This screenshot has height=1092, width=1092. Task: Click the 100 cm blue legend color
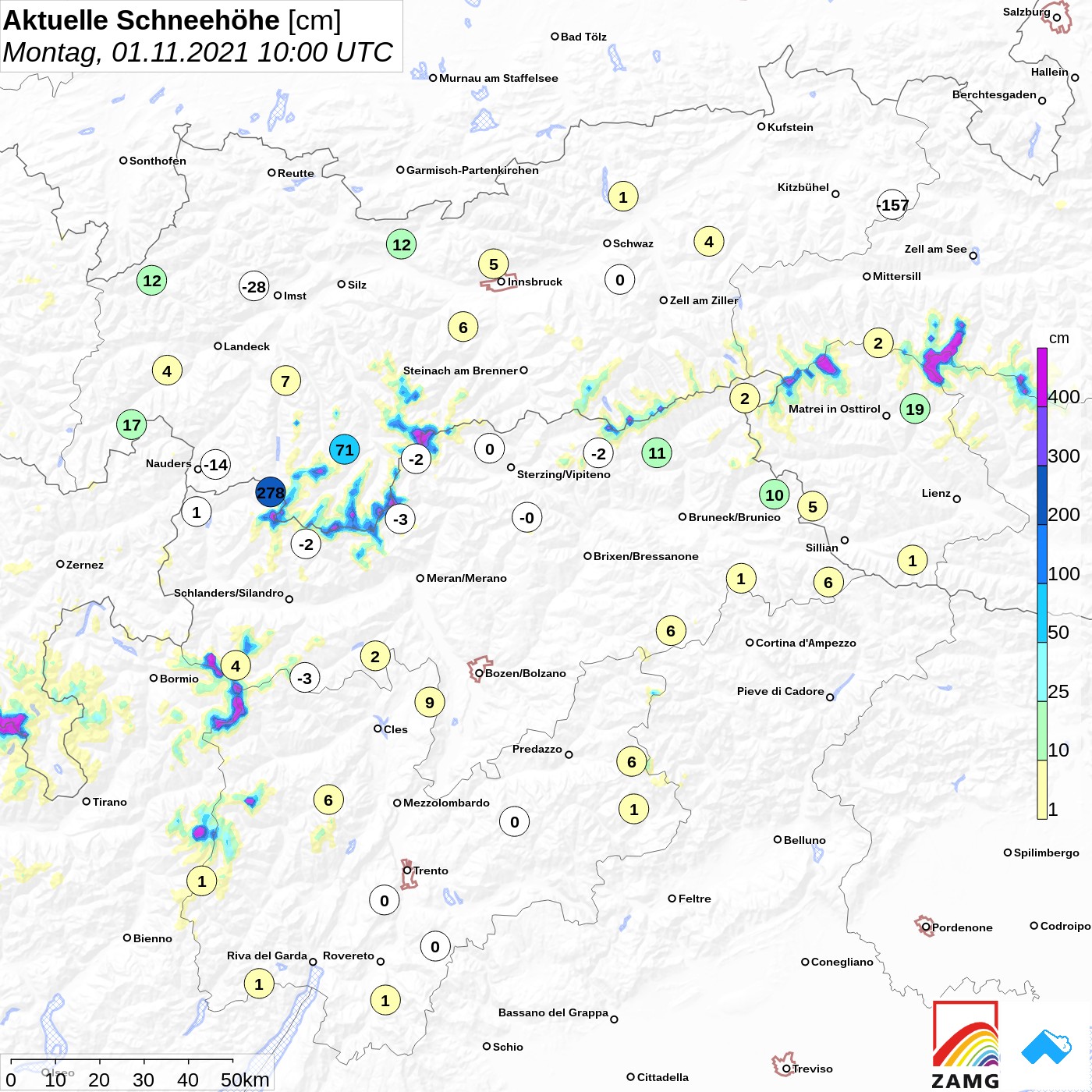point(1042,554)
